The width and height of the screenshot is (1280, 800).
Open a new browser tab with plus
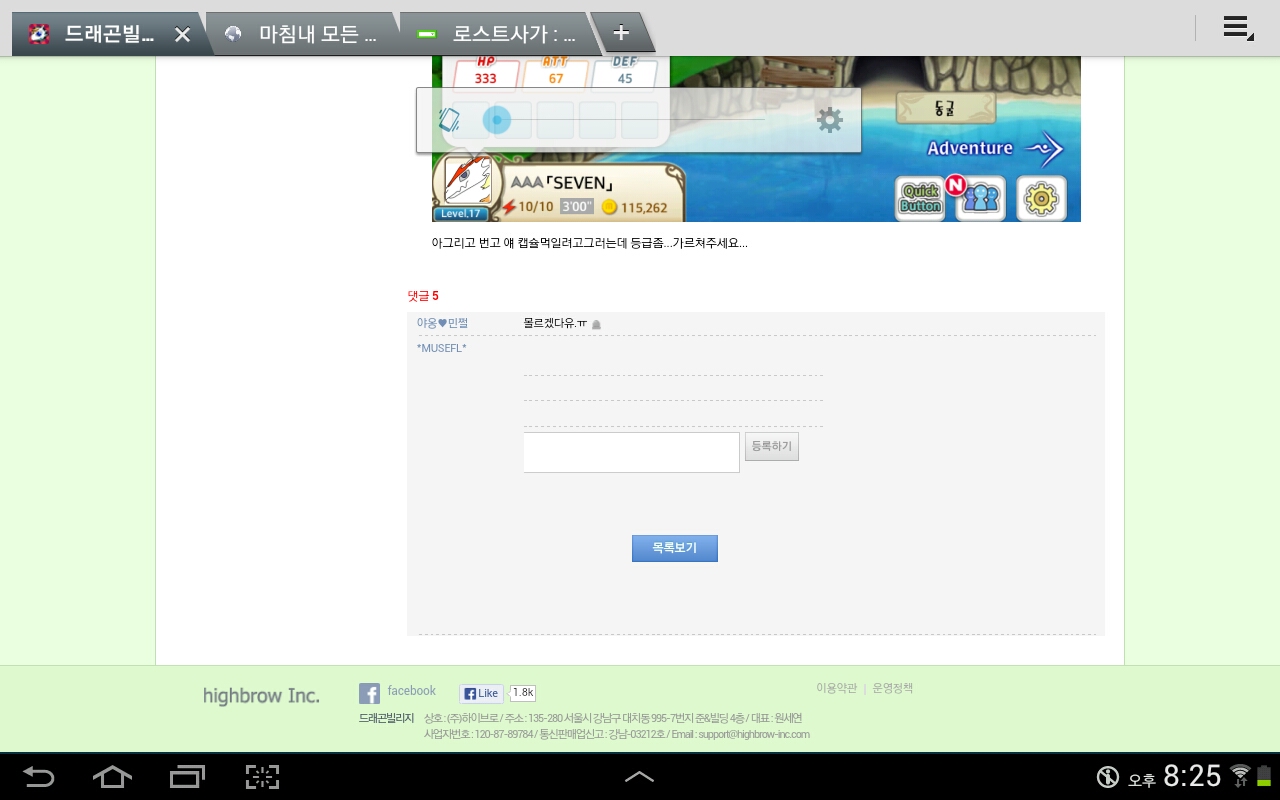(621, 33)
